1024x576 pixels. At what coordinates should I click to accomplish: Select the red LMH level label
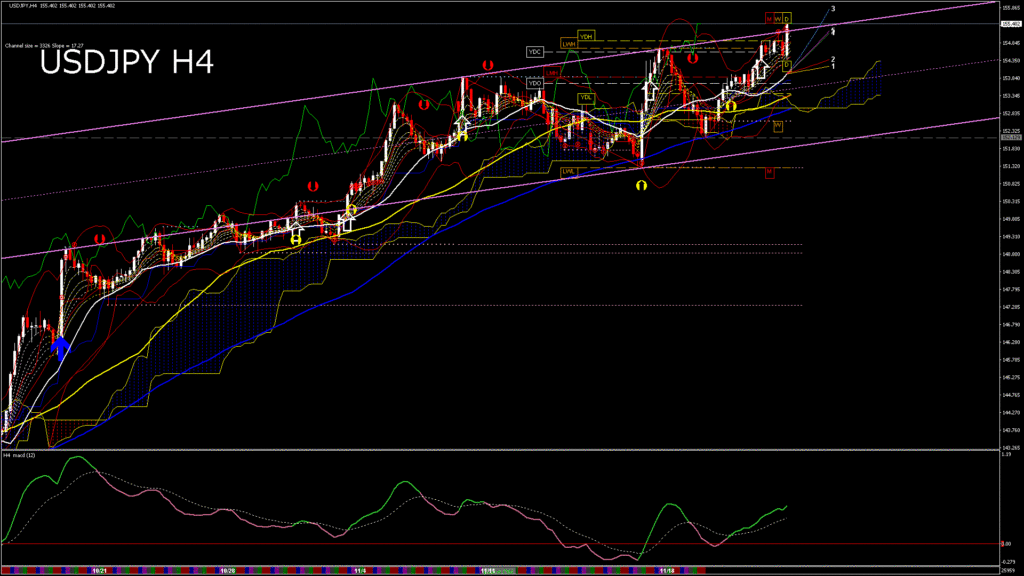551,73
